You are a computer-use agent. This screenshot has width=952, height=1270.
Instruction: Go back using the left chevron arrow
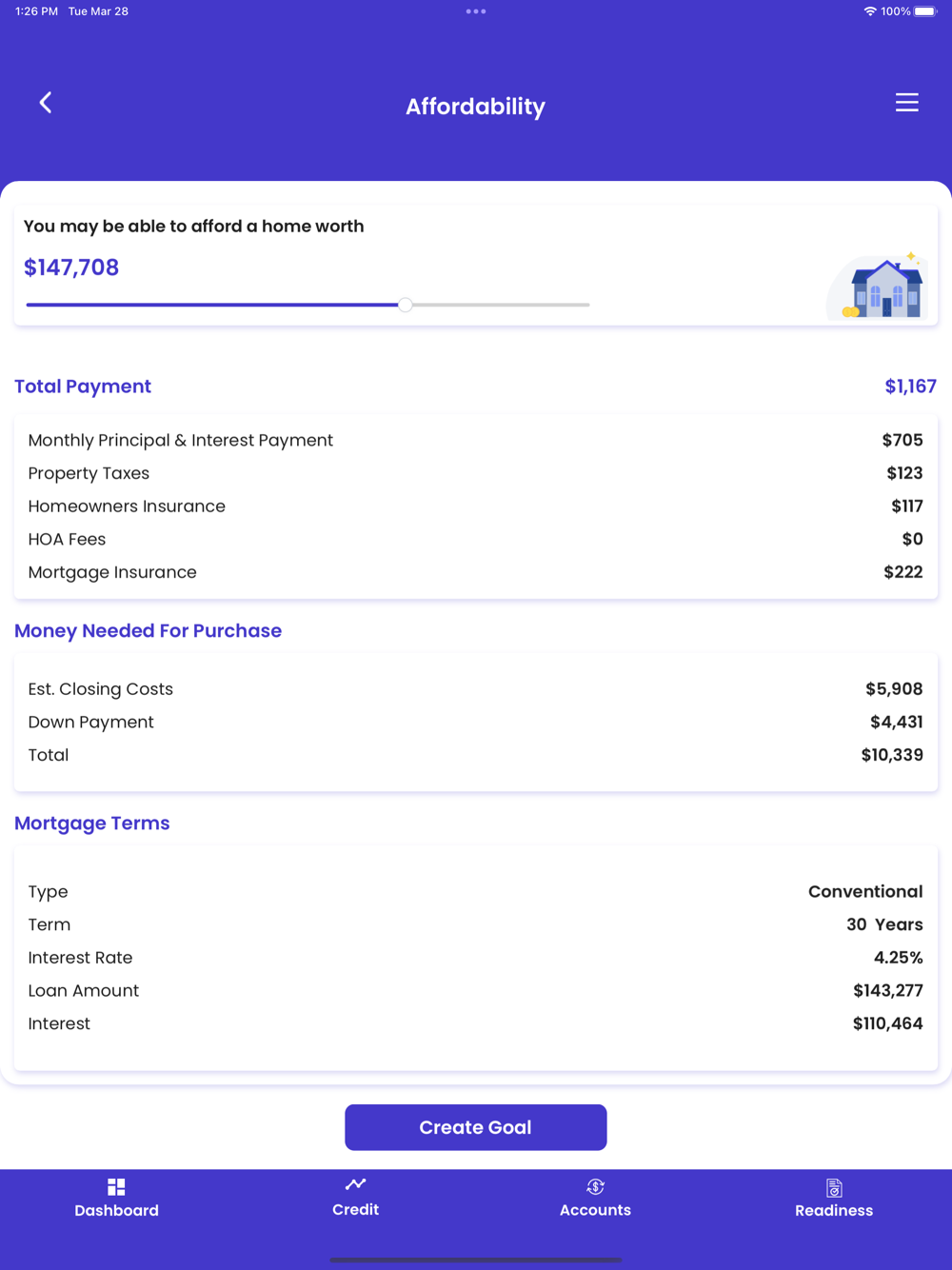[x=46, y=103]
